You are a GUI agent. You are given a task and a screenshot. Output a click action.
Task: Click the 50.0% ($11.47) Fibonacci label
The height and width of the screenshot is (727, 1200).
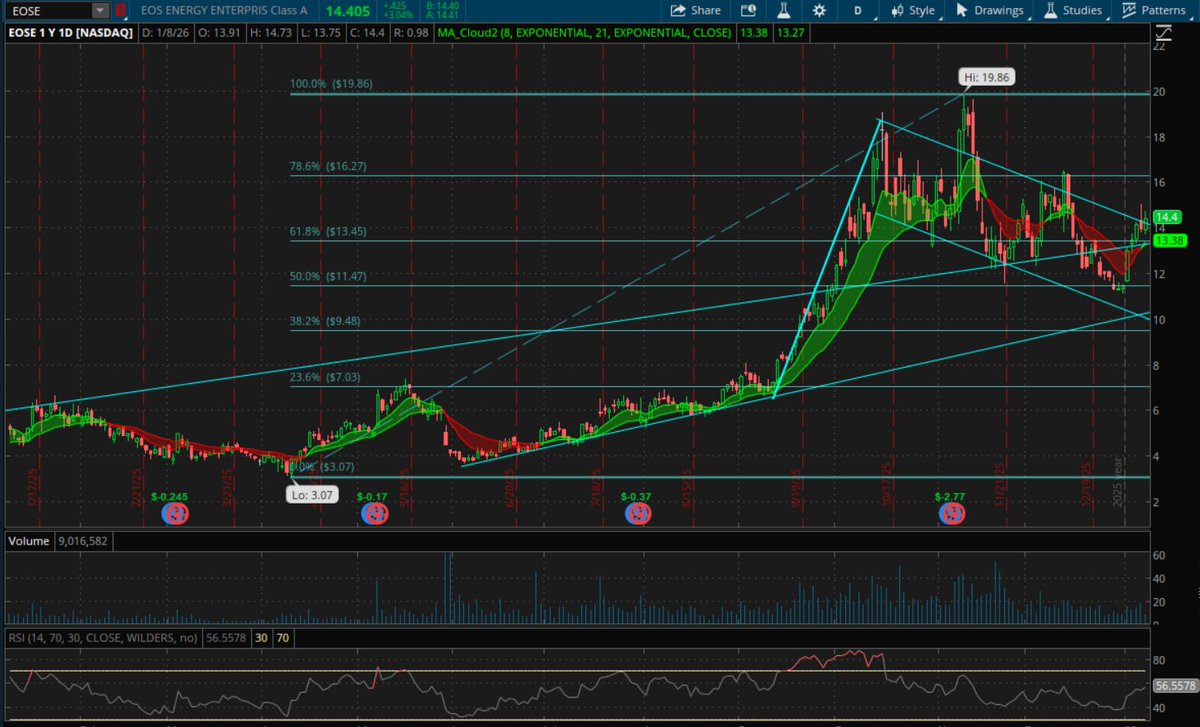coord(328,276)
